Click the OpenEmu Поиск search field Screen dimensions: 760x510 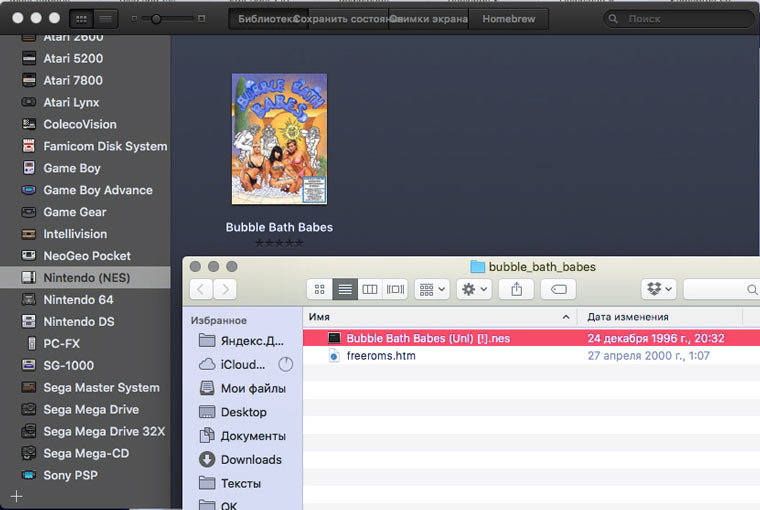tap(679, 19)
